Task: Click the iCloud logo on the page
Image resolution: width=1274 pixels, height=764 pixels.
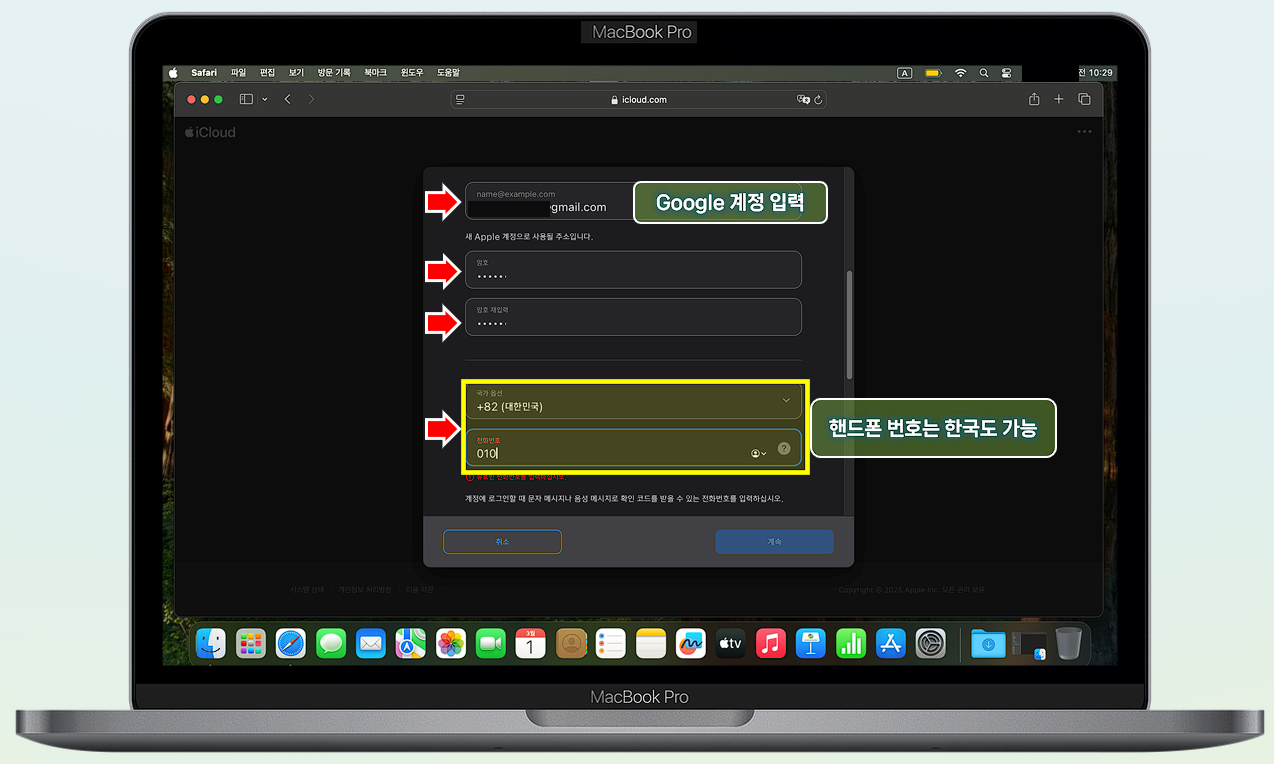Action: pos(210,132)
